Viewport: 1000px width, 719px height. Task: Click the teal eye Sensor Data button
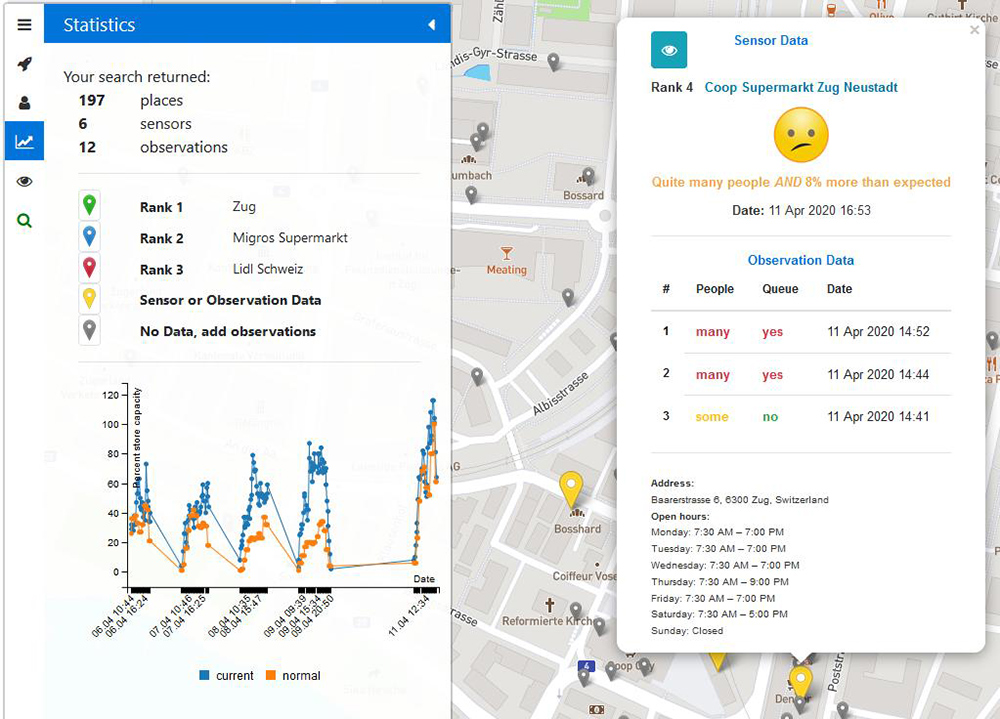(669, 49)
